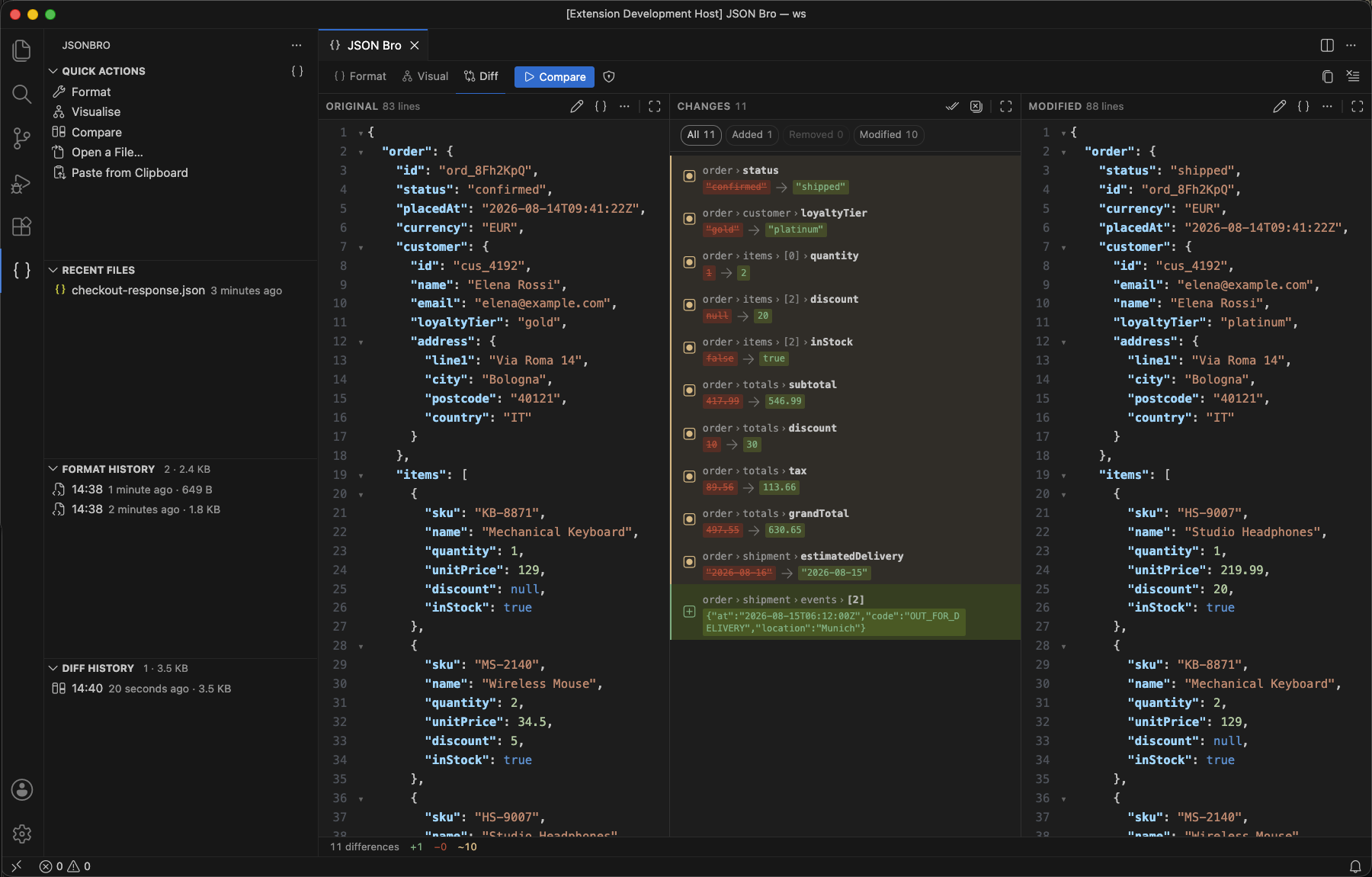
Task: Toggle the totals tax change marker
Action: pyautogui.click(x=689, y=476)
